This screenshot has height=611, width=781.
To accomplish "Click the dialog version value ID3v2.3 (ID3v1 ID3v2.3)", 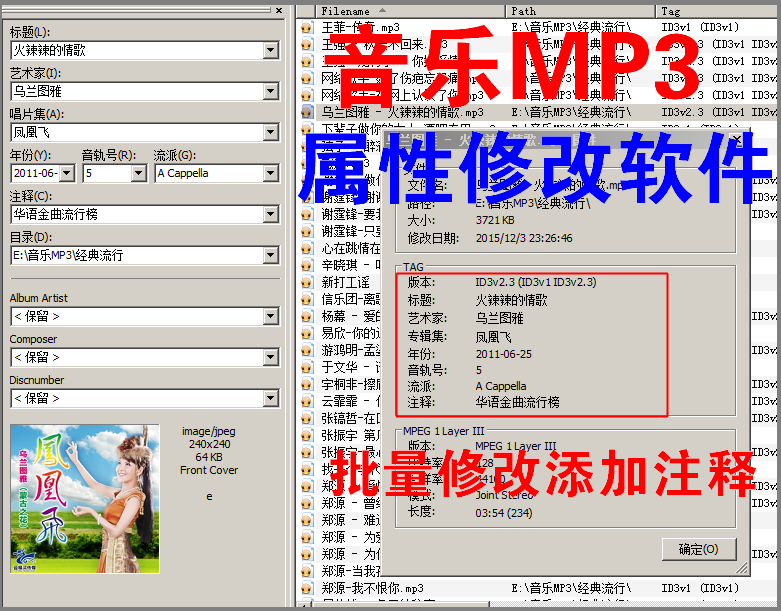I will point(535,282).
